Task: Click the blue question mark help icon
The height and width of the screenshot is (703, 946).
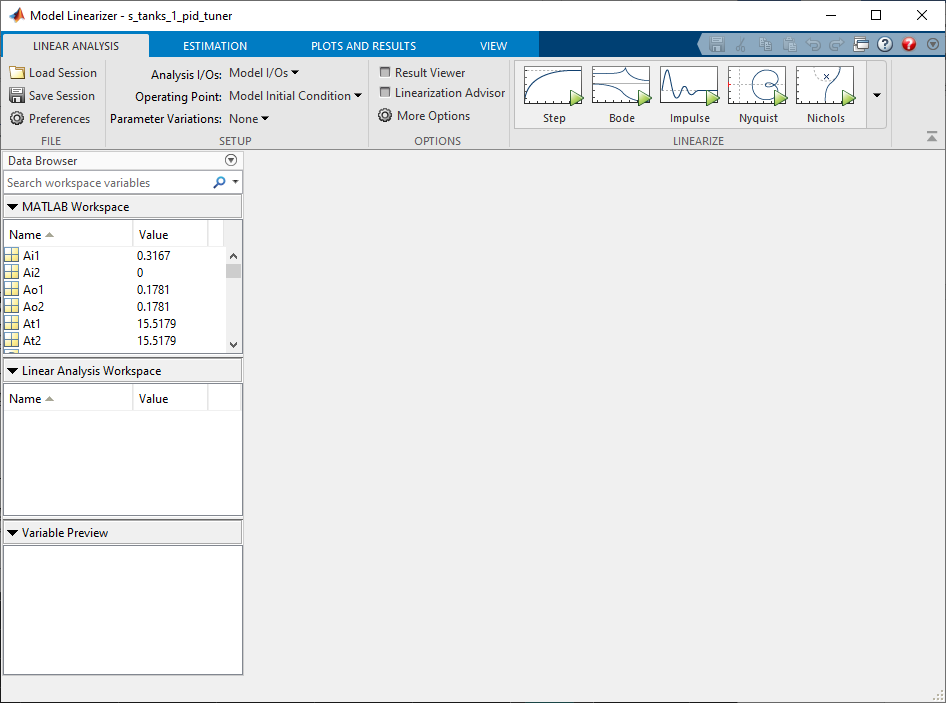Action: pos(885,45)
